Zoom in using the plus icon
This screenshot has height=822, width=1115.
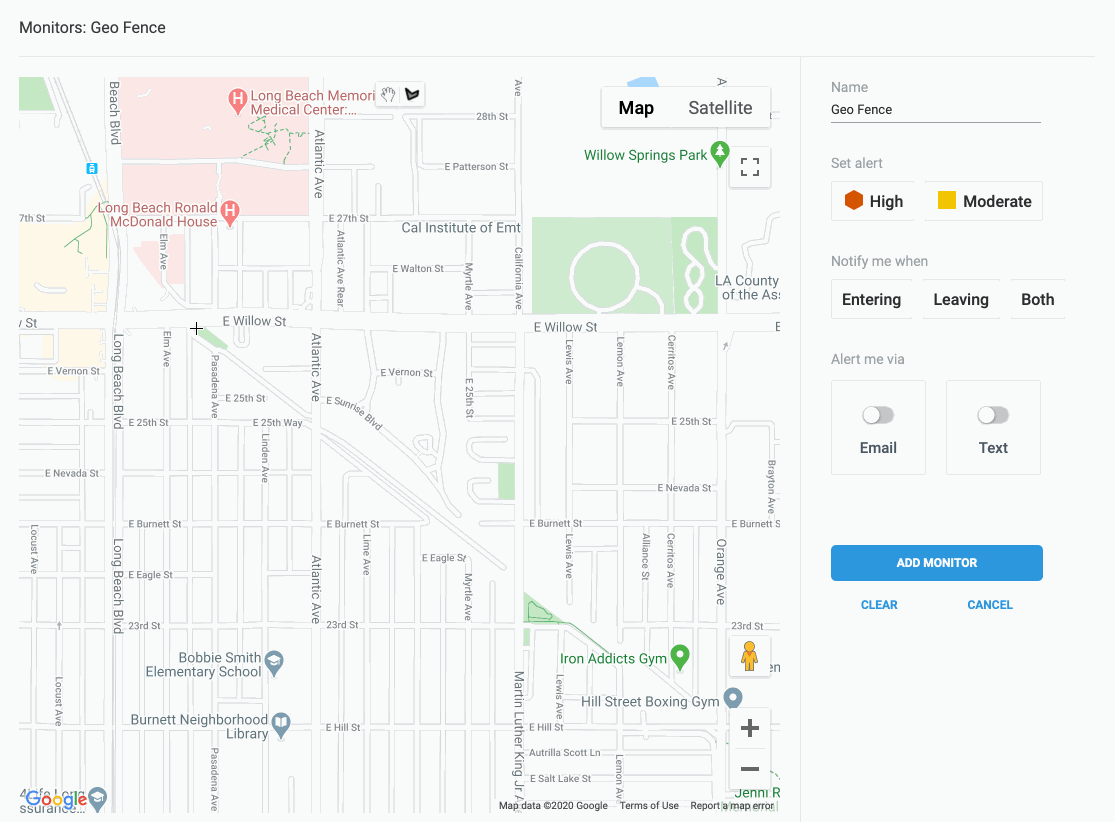click(x=749, y=728)
